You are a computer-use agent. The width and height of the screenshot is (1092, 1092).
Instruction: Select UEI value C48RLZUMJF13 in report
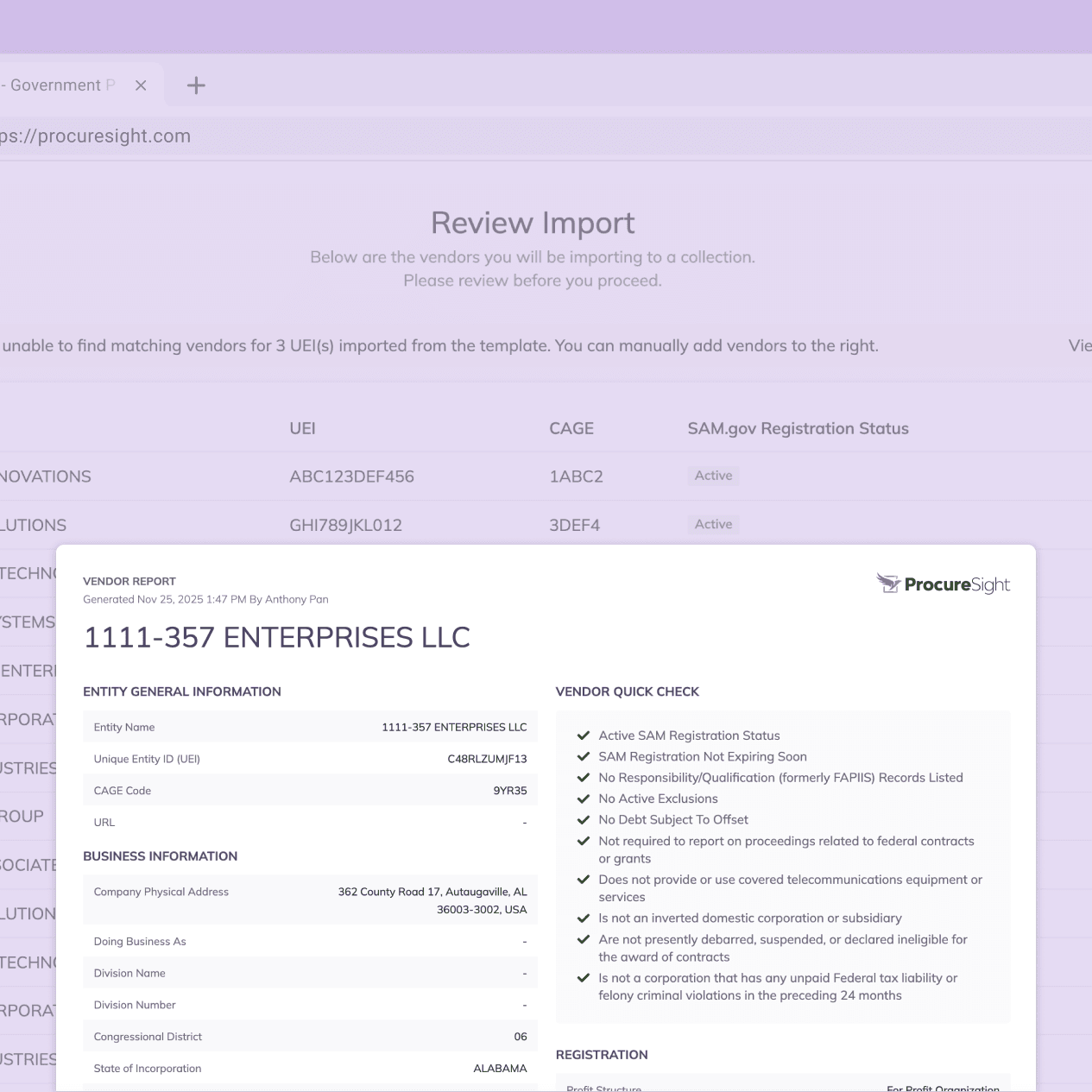487,760
